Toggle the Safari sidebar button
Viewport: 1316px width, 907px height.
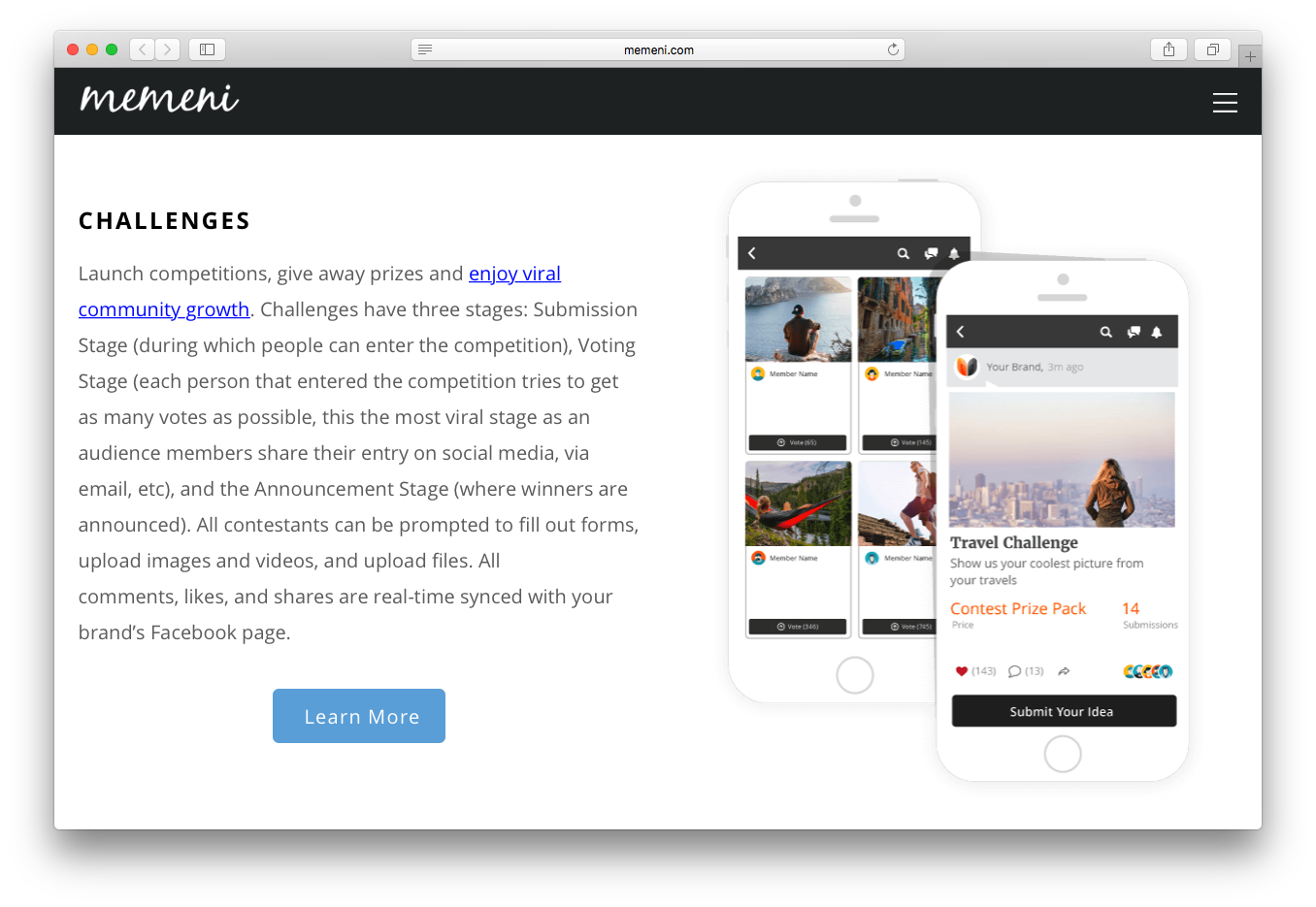[x=207, y=49]
